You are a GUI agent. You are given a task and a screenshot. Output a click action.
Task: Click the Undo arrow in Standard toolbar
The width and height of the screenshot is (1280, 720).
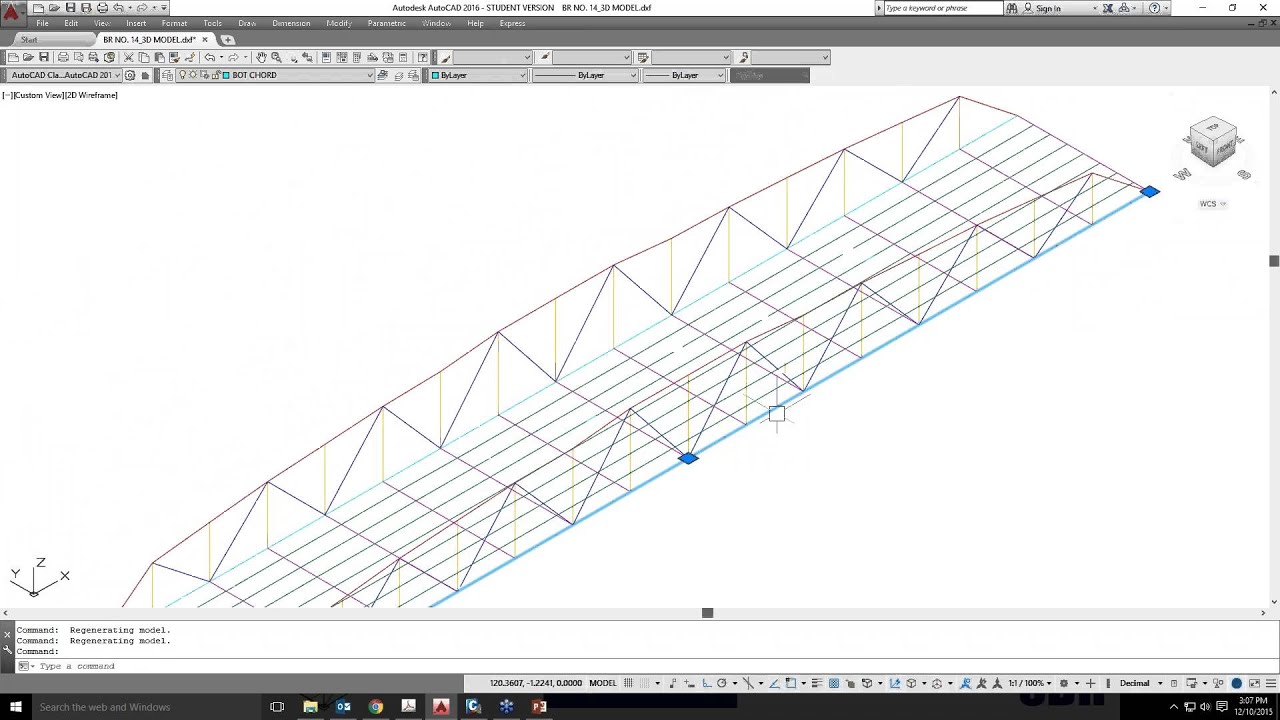click(210, 57)
